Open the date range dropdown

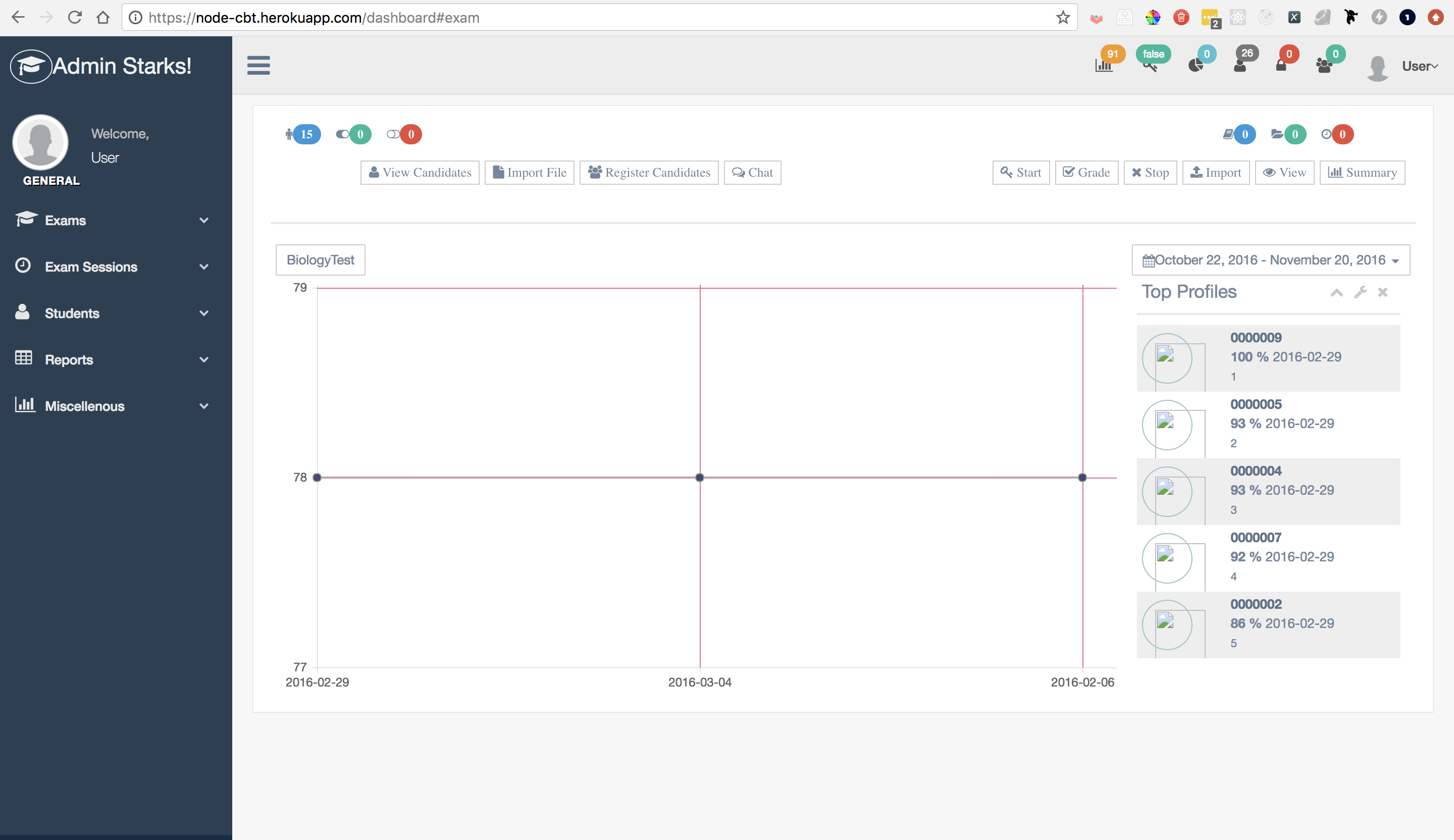1271,260
